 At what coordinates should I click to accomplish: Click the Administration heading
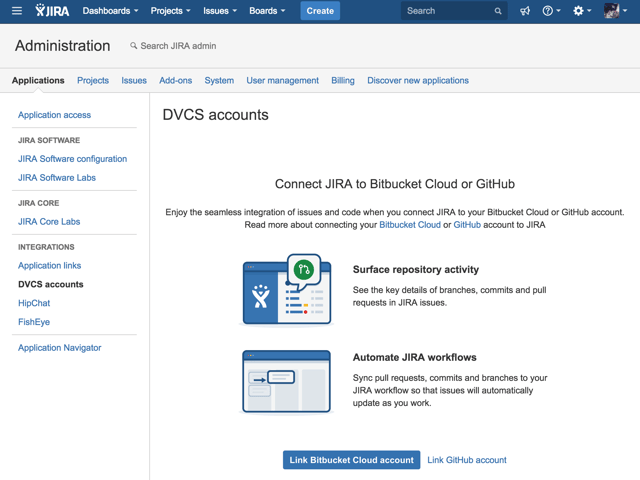(62, 46)
